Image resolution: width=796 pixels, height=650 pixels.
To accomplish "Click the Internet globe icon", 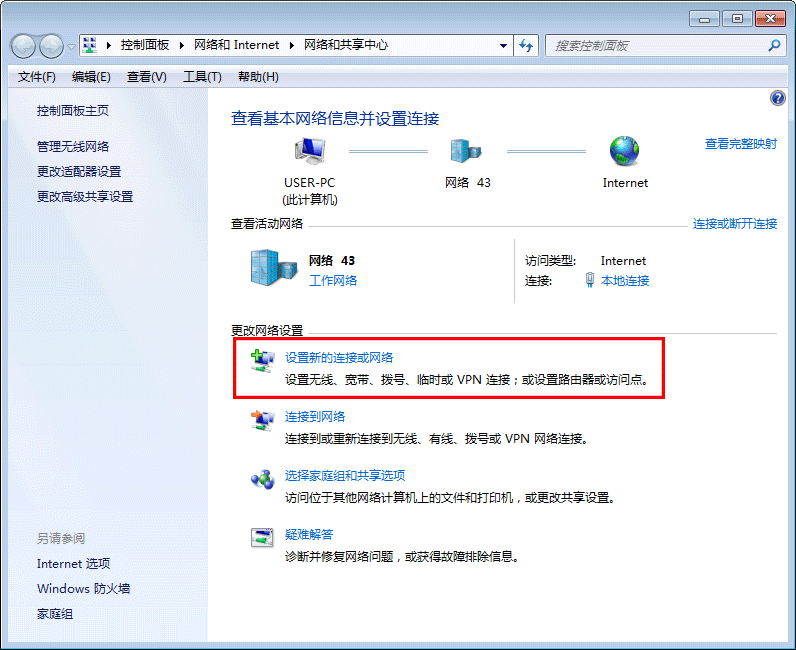I will [625, 152].
